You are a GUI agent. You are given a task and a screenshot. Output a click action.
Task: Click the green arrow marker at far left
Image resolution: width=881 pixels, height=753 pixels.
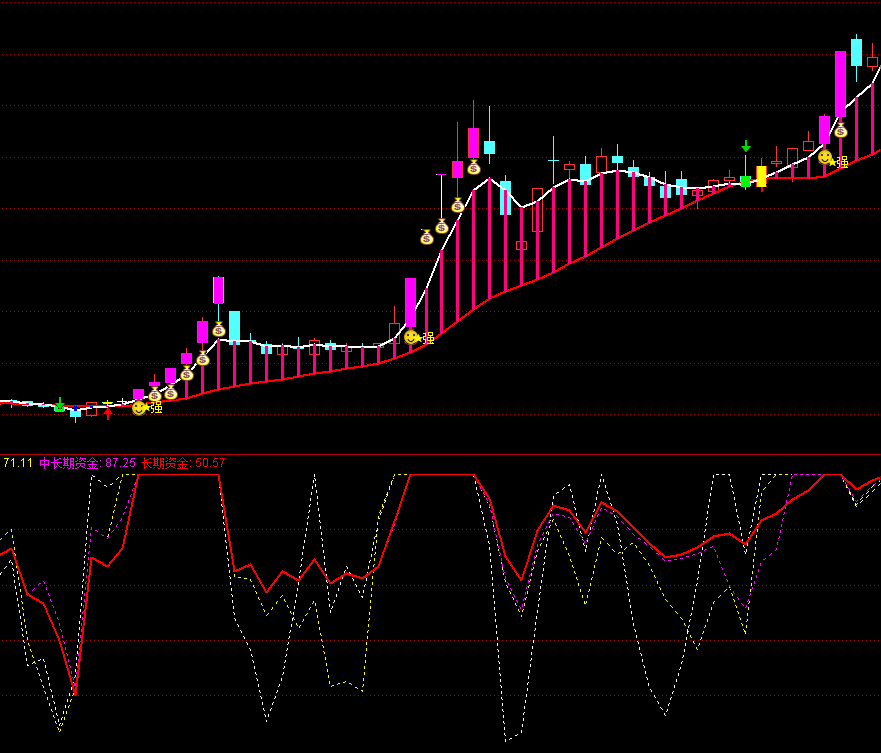59,405
